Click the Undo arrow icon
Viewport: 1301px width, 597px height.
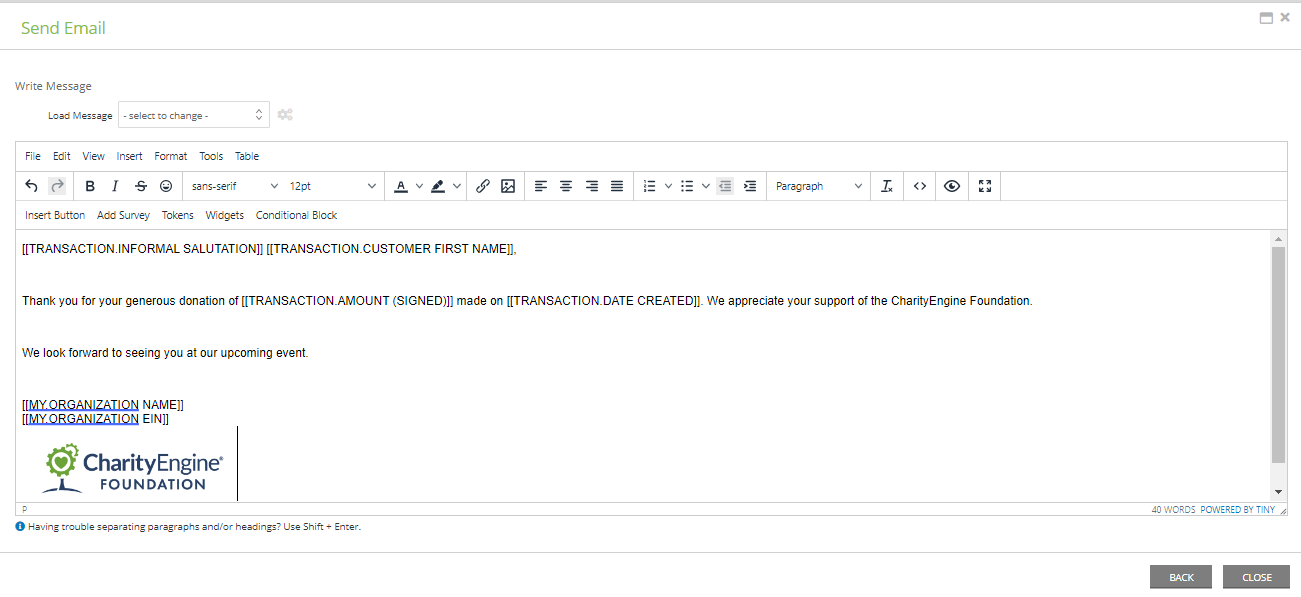(x=32, y=186)
